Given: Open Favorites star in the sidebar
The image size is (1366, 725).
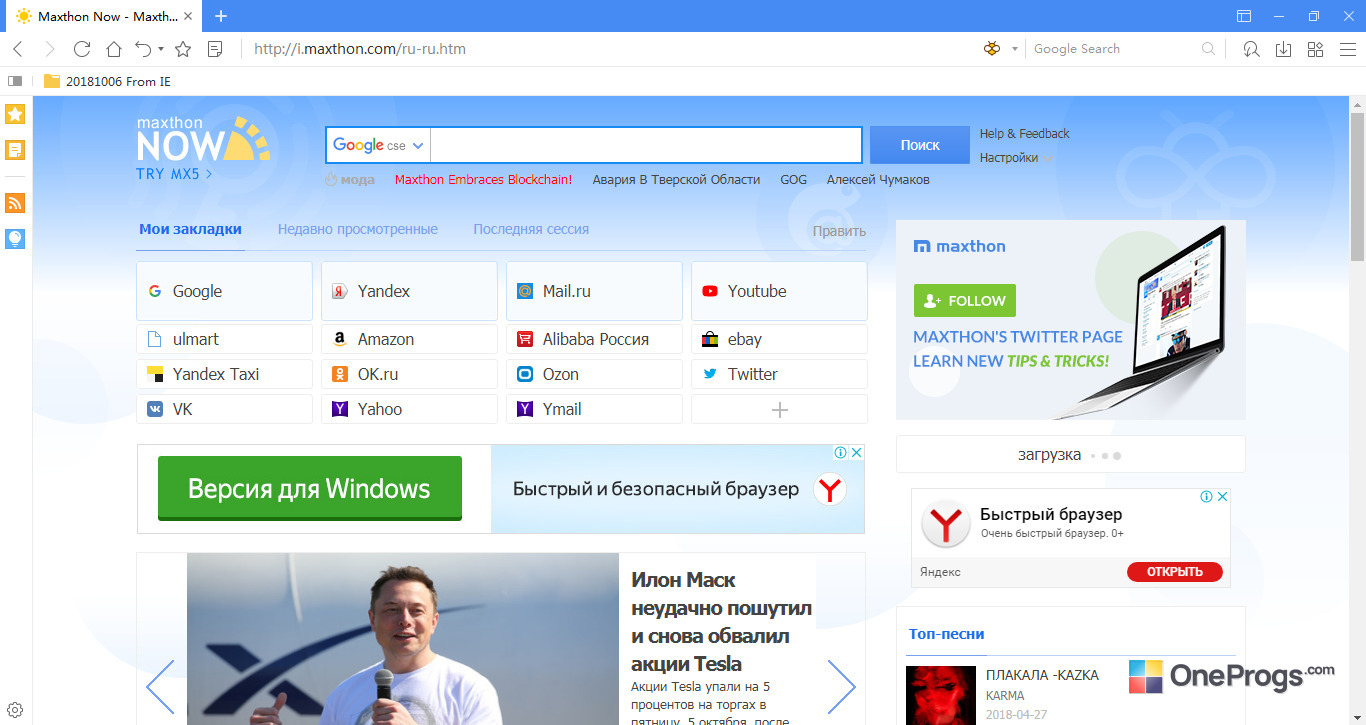Looking at the screenshot, I should (x=15, y=114).
